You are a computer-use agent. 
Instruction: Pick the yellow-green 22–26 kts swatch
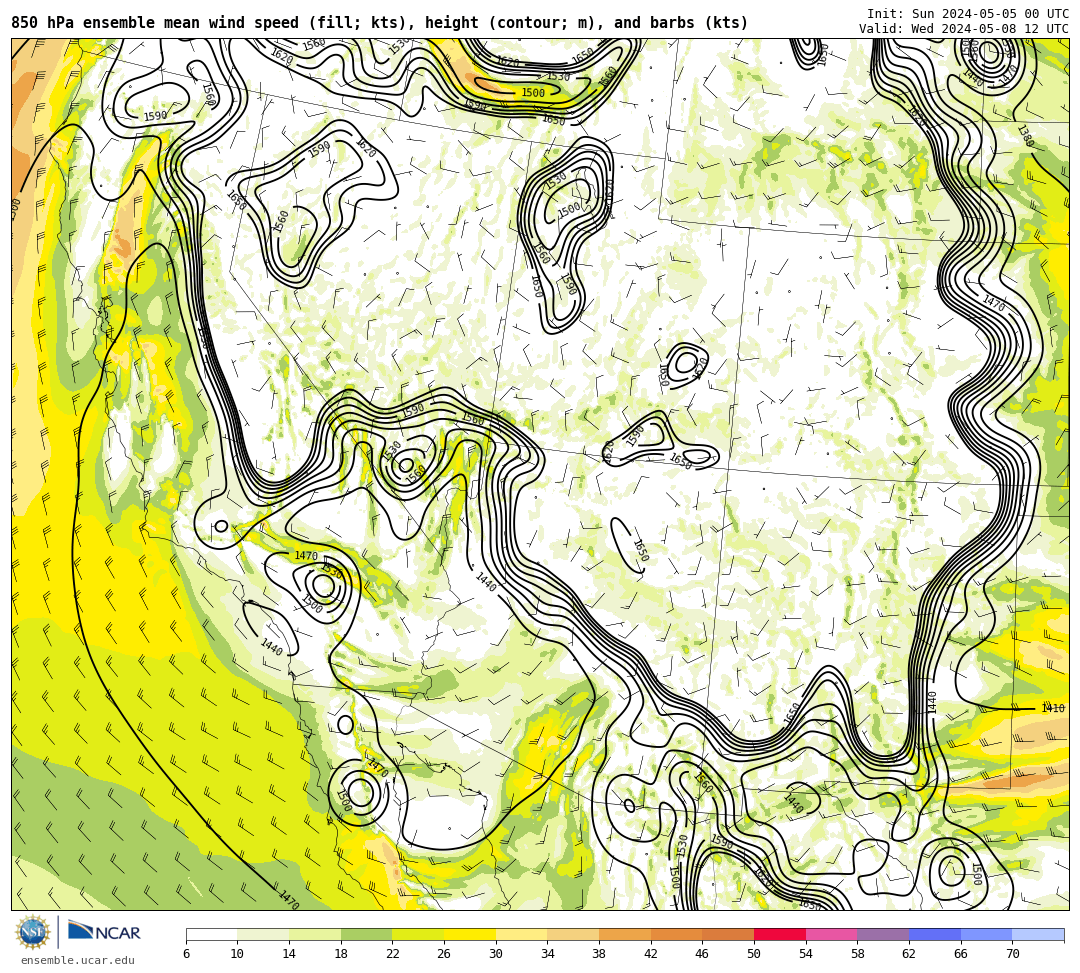pyautogui.click(x=418, y=934)
